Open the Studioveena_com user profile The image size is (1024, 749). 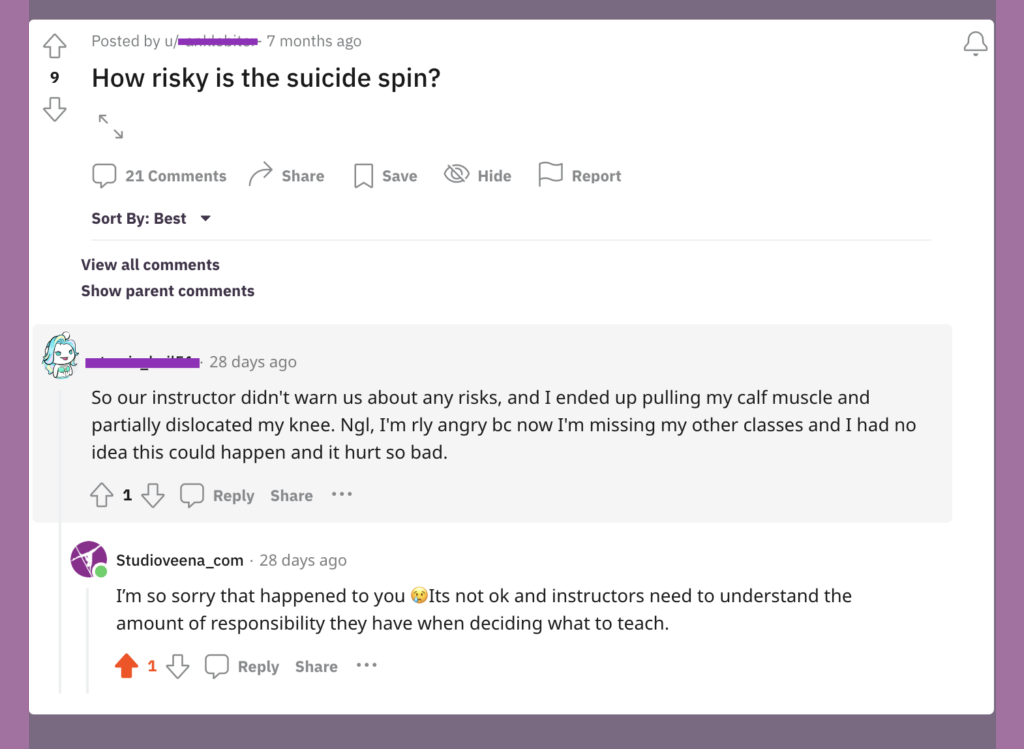coord(180,560)
